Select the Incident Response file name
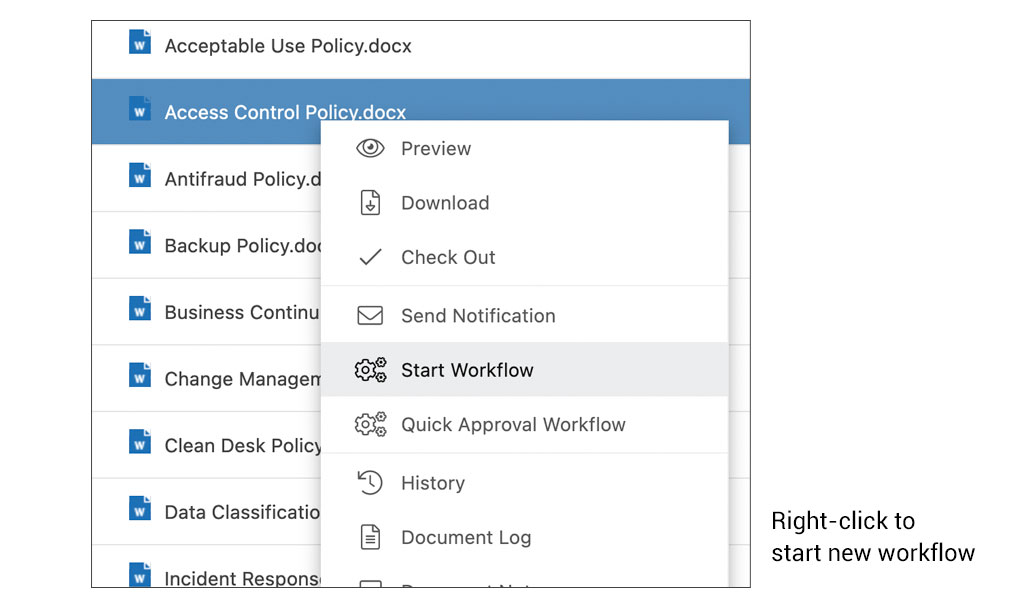Image resolution: width=1024 pixels, height=614 pixels. tap(242, 578)
